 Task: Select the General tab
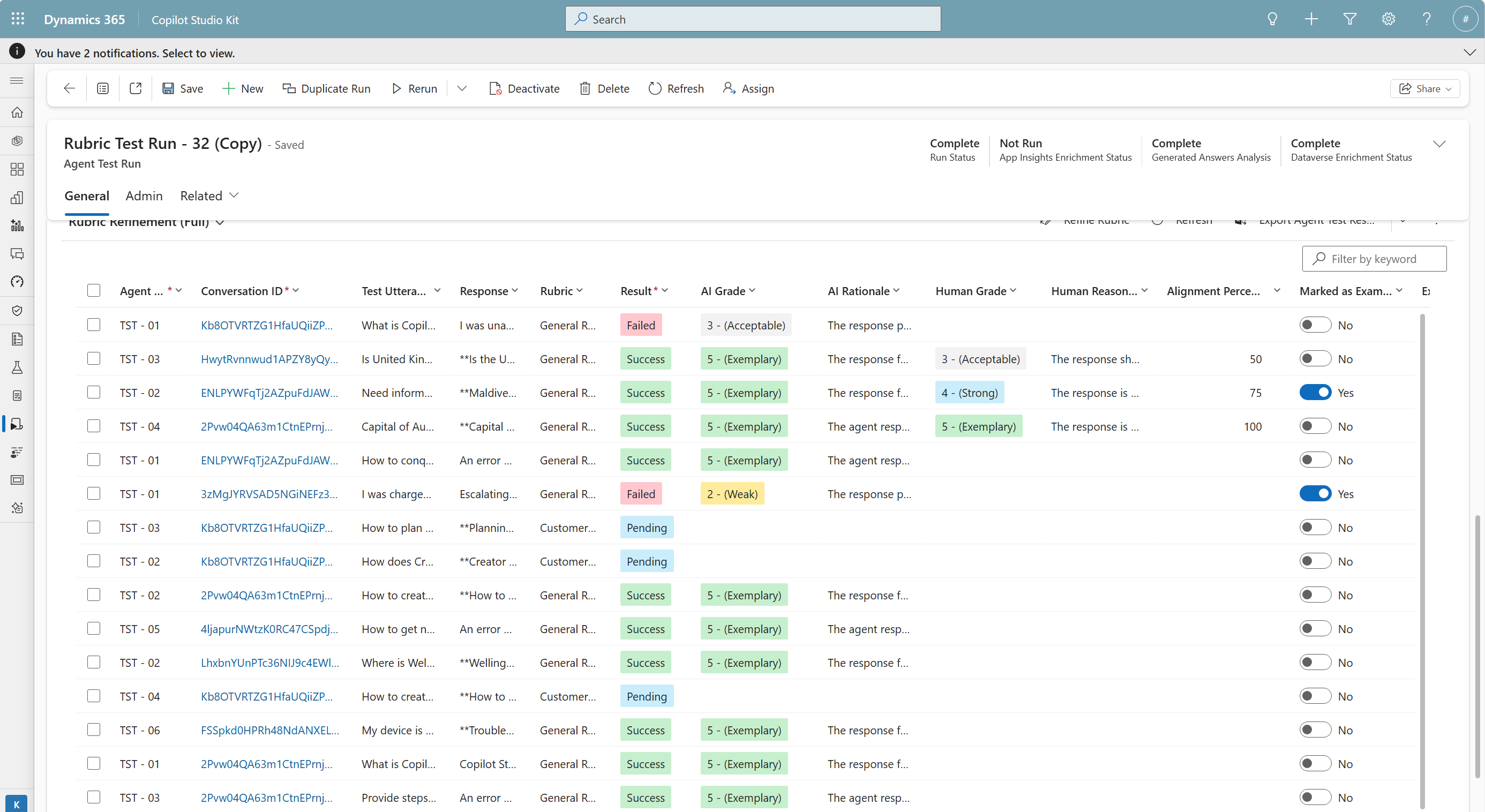coord(86,196)
